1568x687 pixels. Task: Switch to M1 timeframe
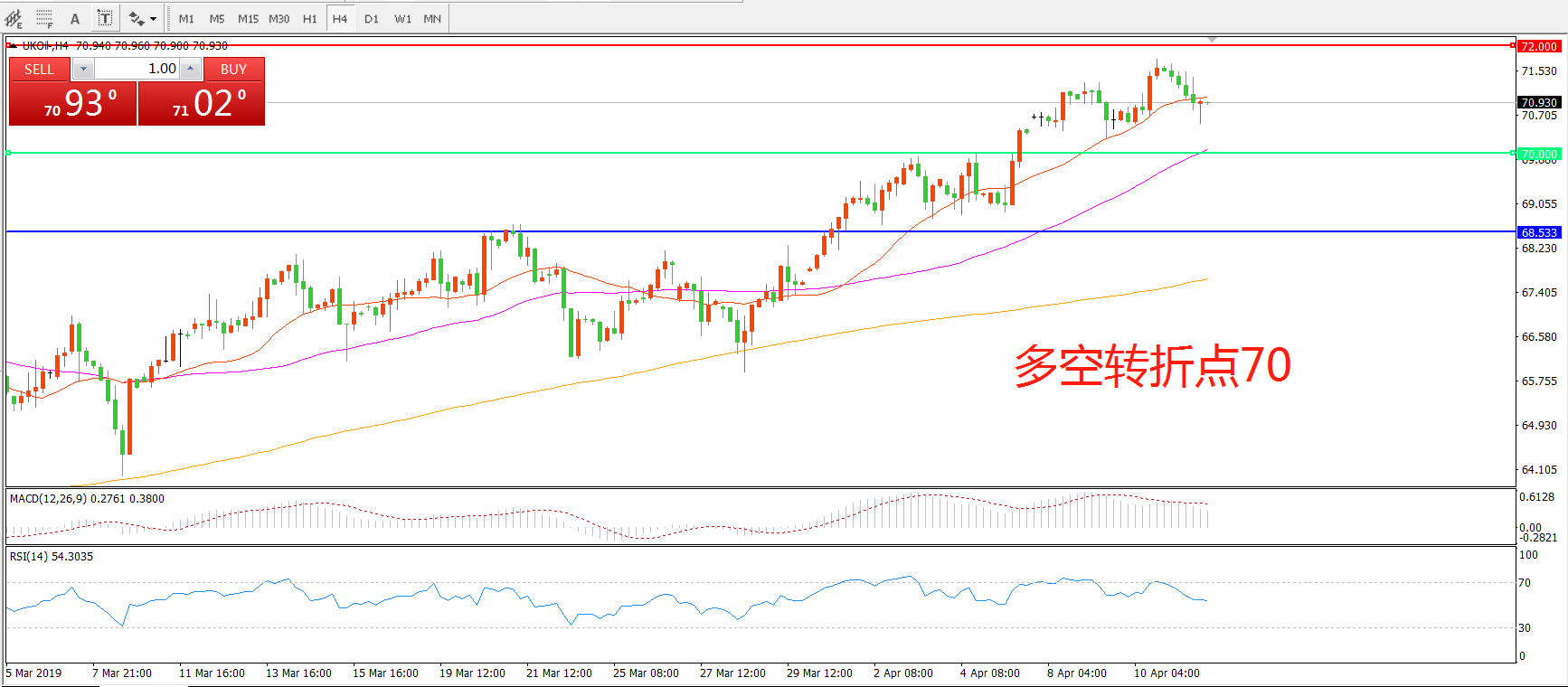click(x=186, y=18)
